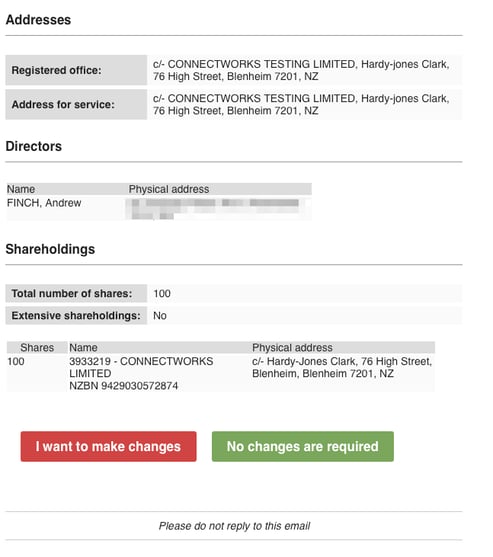Select director name FINCH, Andrew

point(44,203)
